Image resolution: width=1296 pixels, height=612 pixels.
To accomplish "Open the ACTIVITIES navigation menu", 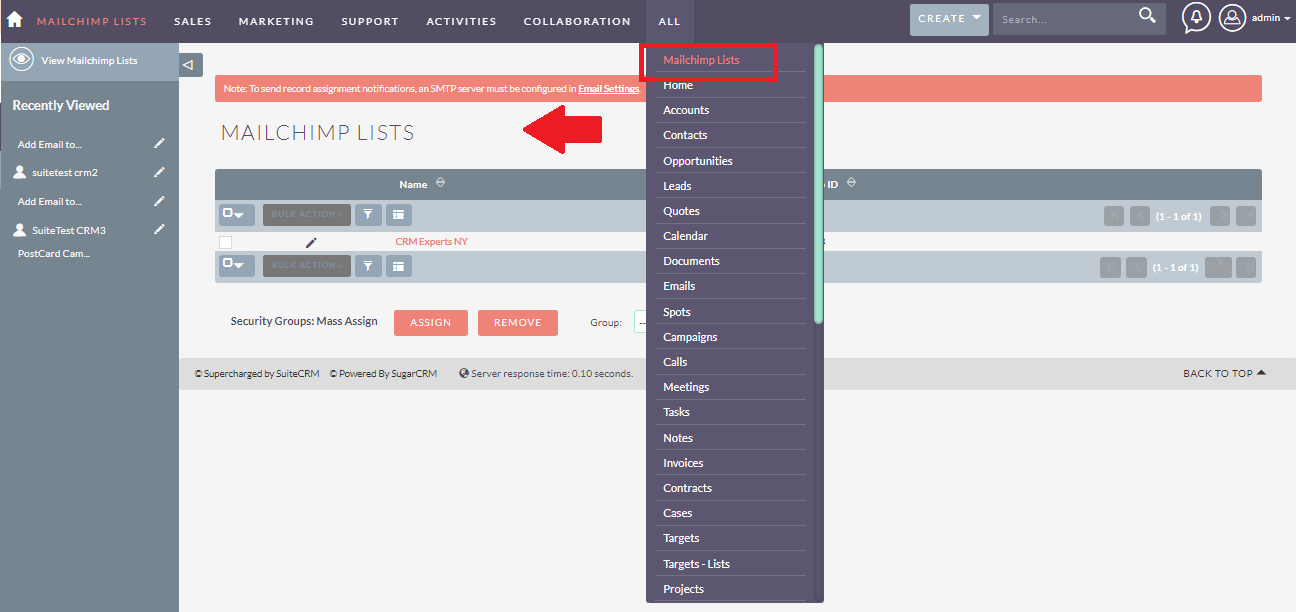I will pyautogui.click(x=461, y=21).
